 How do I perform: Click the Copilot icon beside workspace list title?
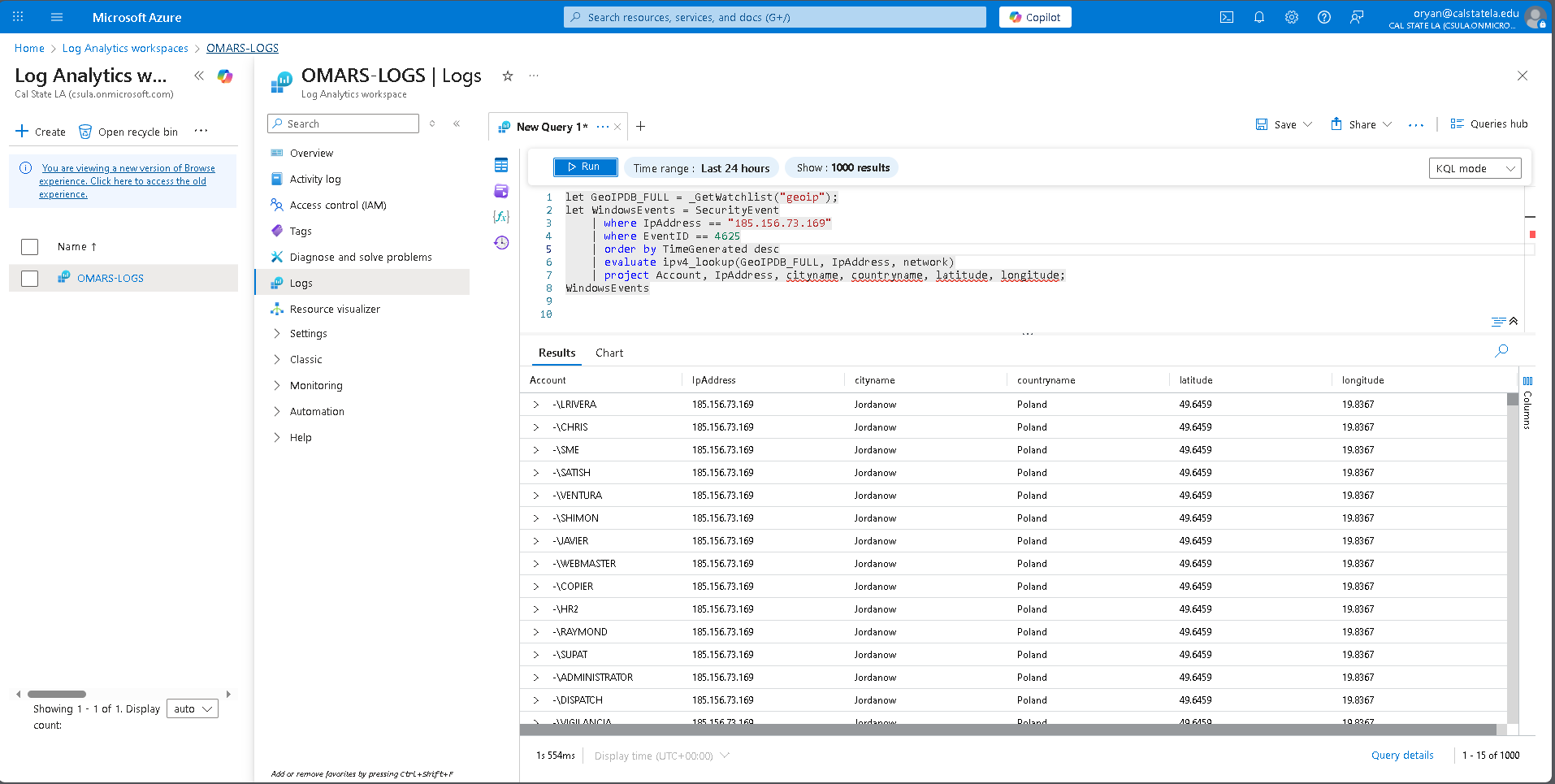(x=225, y=76)
